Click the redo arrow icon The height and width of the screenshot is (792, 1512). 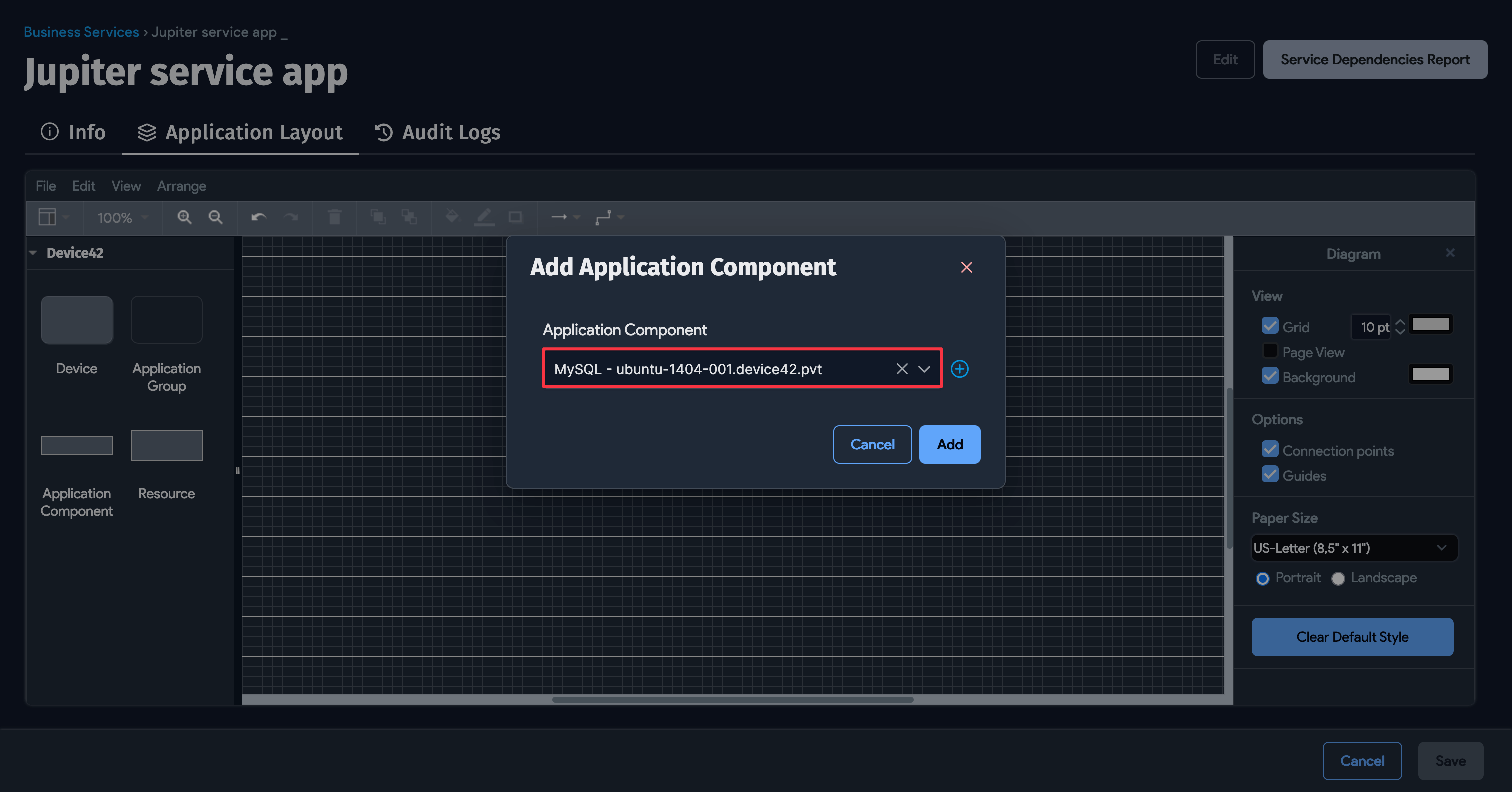coord(291,218)
